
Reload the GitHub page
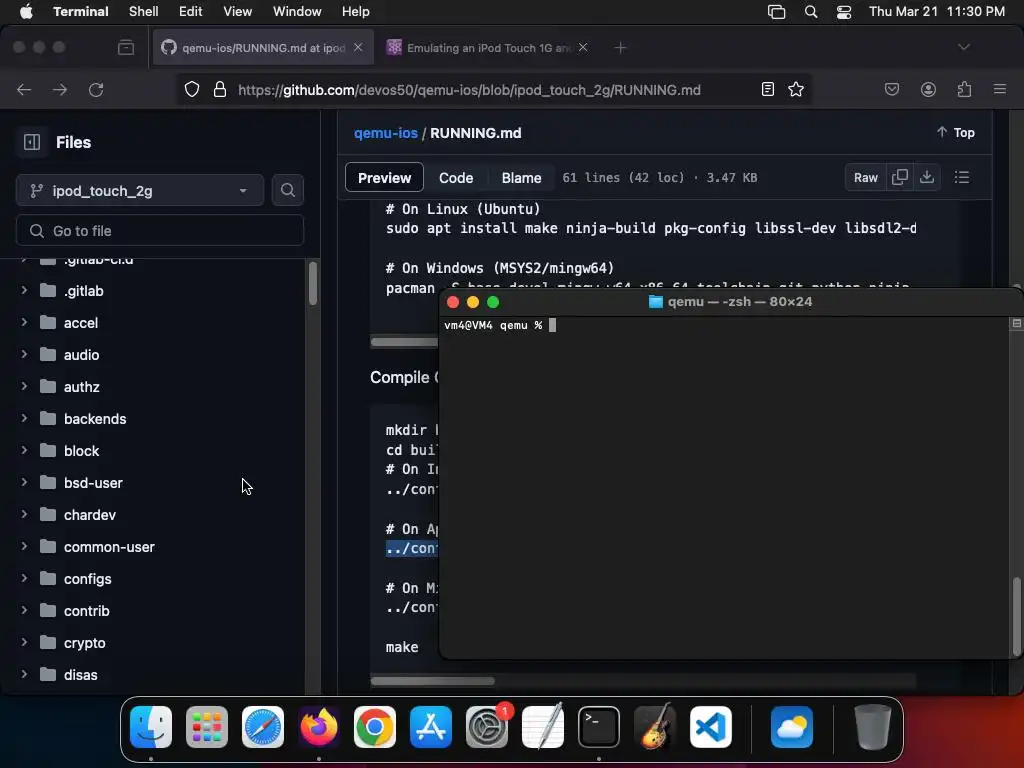click(x=96, y=89)
